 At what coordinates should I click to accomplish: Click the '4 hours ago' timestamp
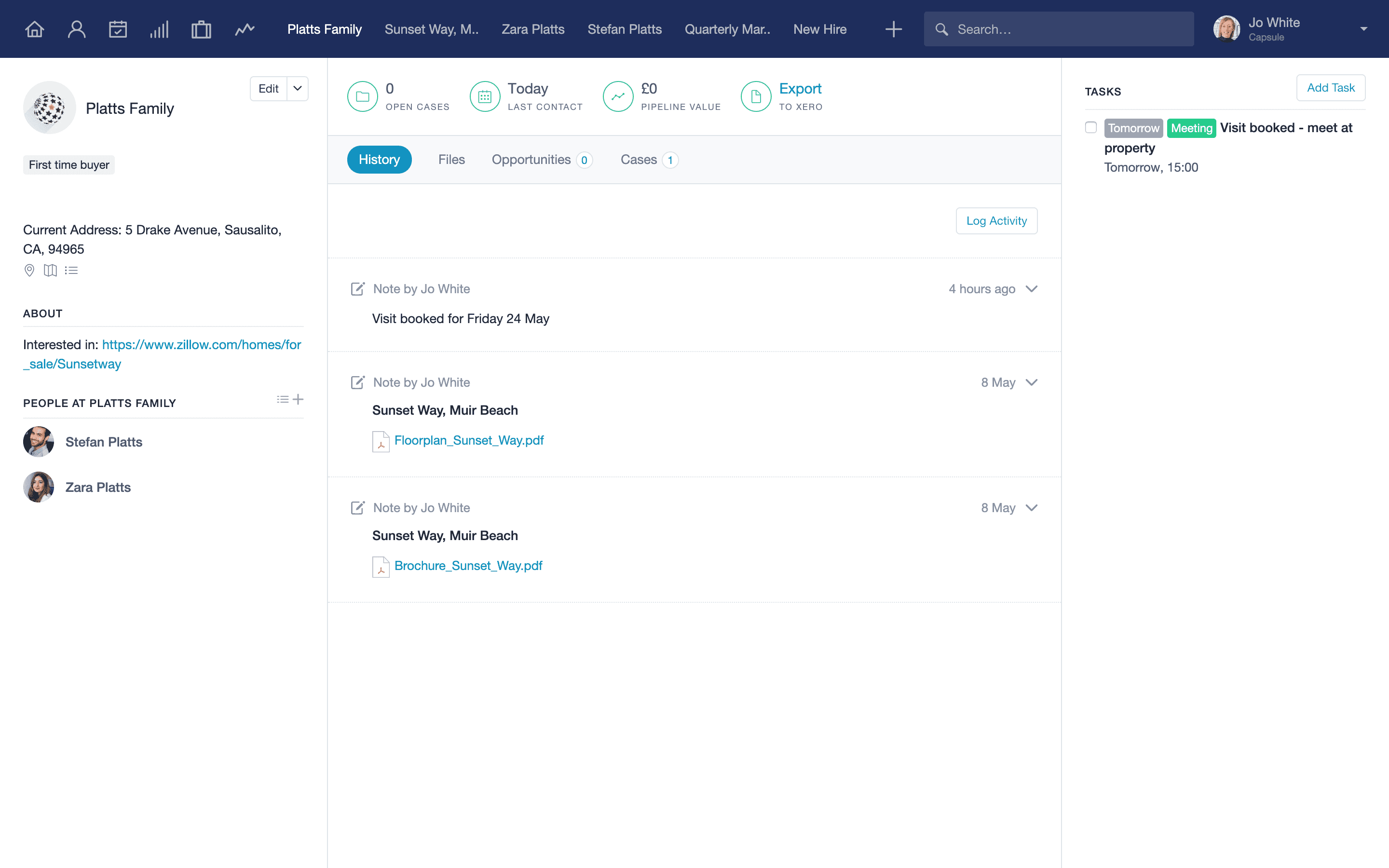pos(981,289)
